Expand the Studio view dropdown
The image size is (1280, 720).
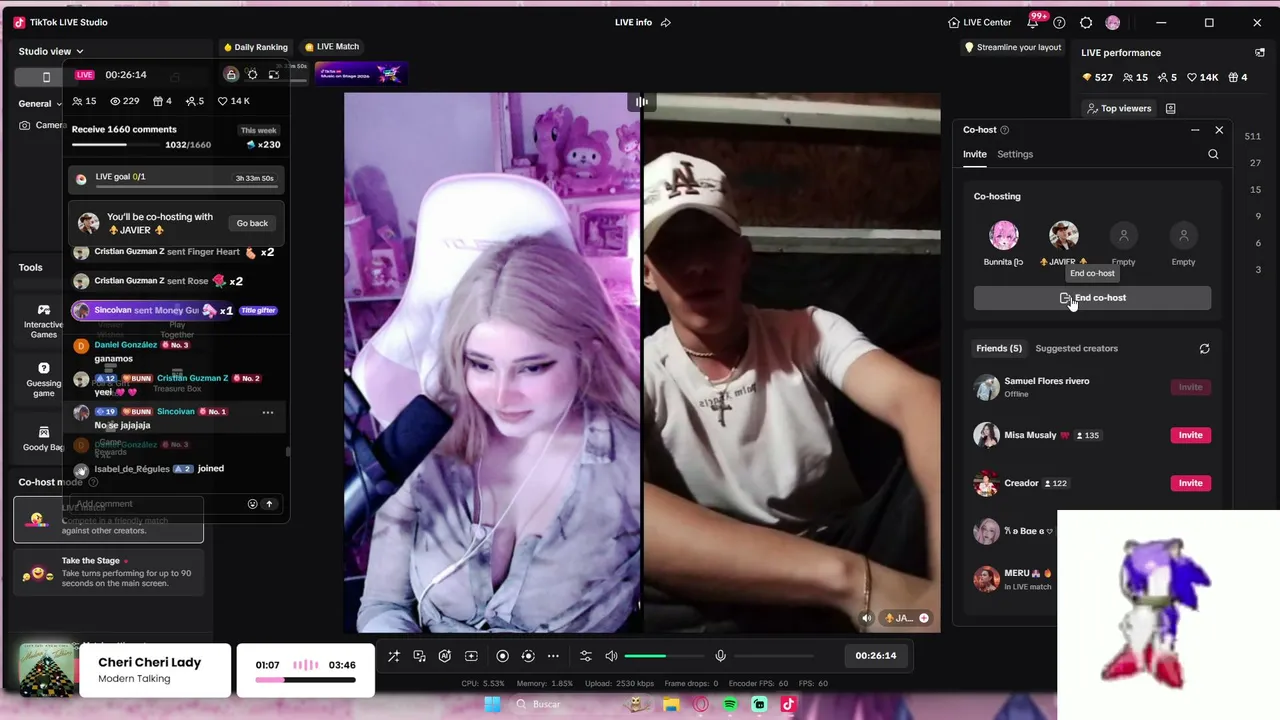(x=51, y=51)
